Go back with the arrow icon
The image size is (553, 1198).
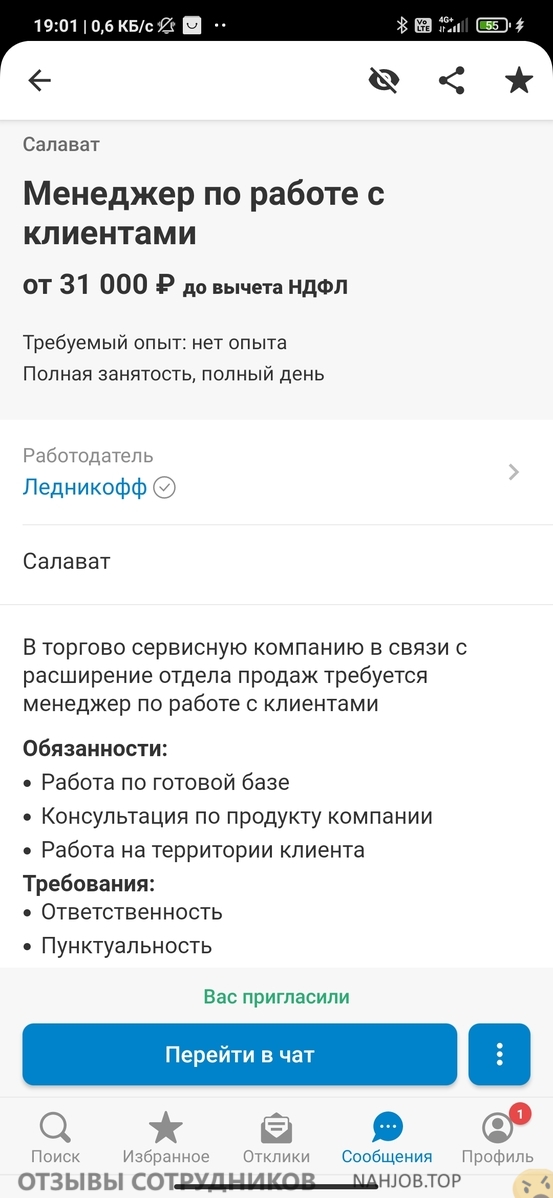[39, 80]
